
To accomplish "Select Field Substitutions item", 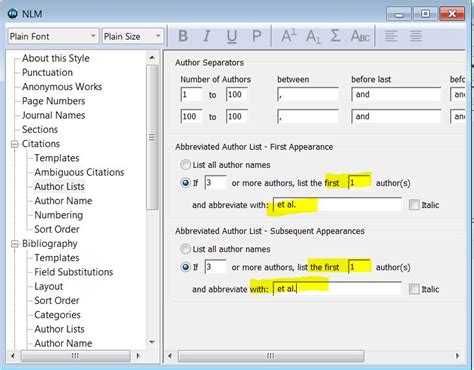I will point(74,272).
